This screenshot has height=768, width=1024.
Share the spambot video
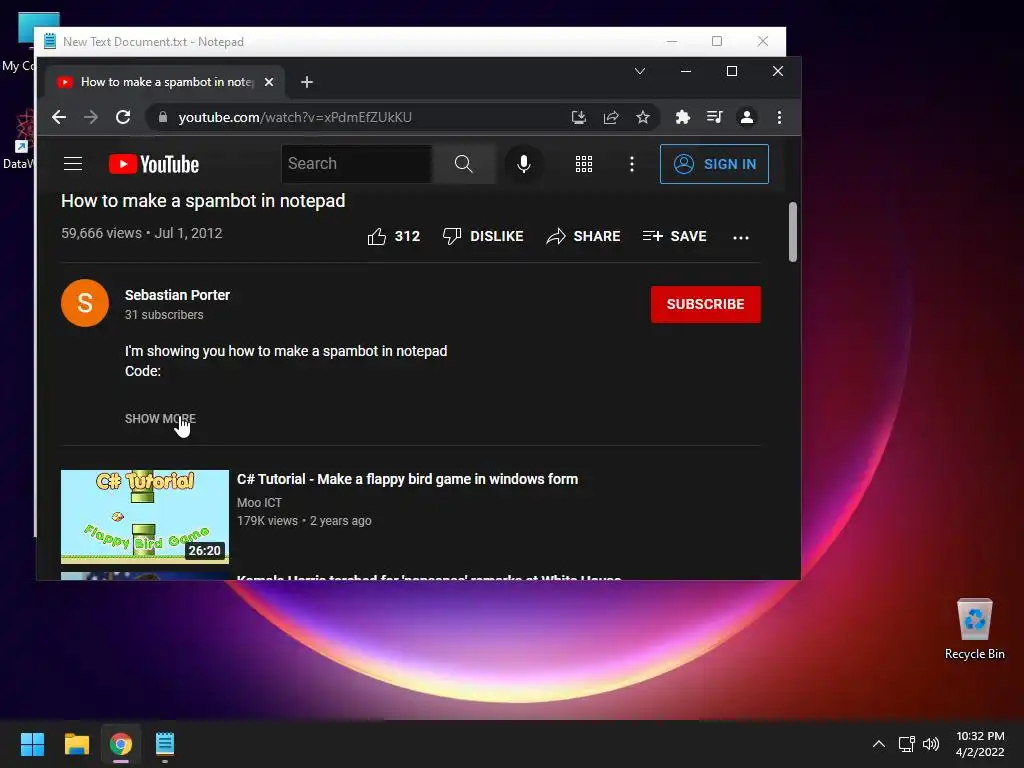(583, 236)
